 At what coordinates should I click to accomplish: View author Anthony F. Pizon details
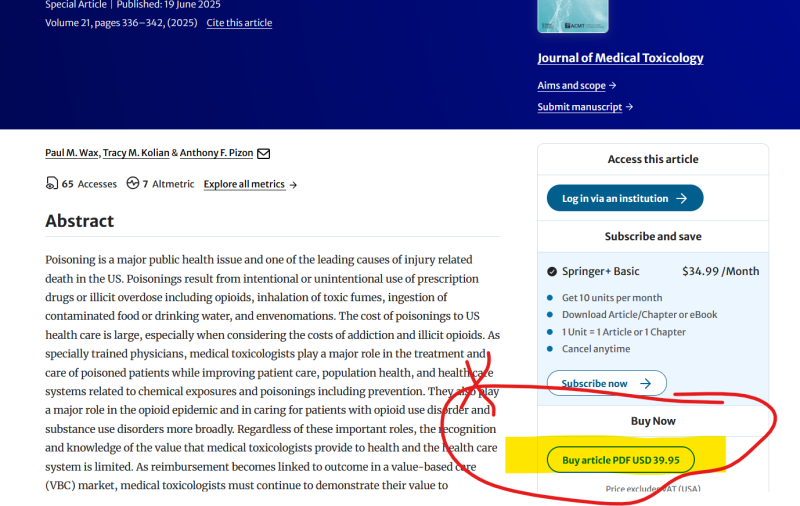[217, 153]
